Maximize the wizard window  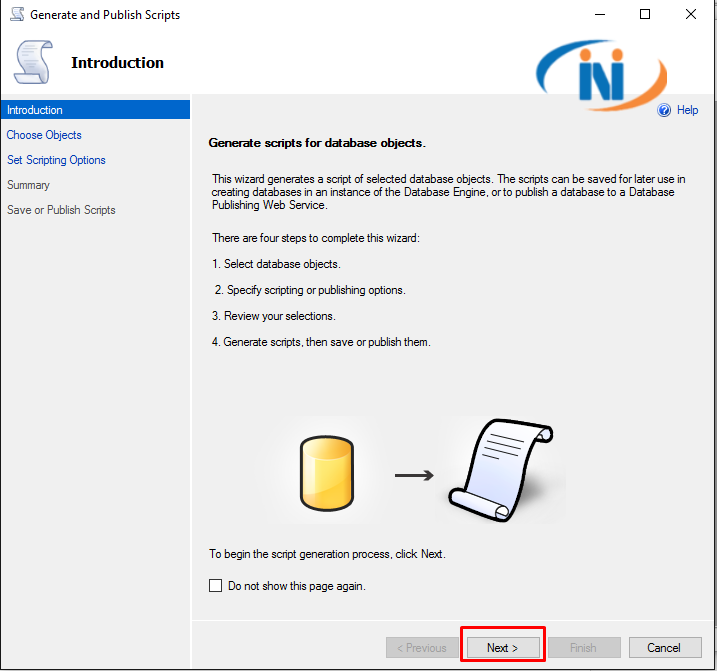coord(645,14)
